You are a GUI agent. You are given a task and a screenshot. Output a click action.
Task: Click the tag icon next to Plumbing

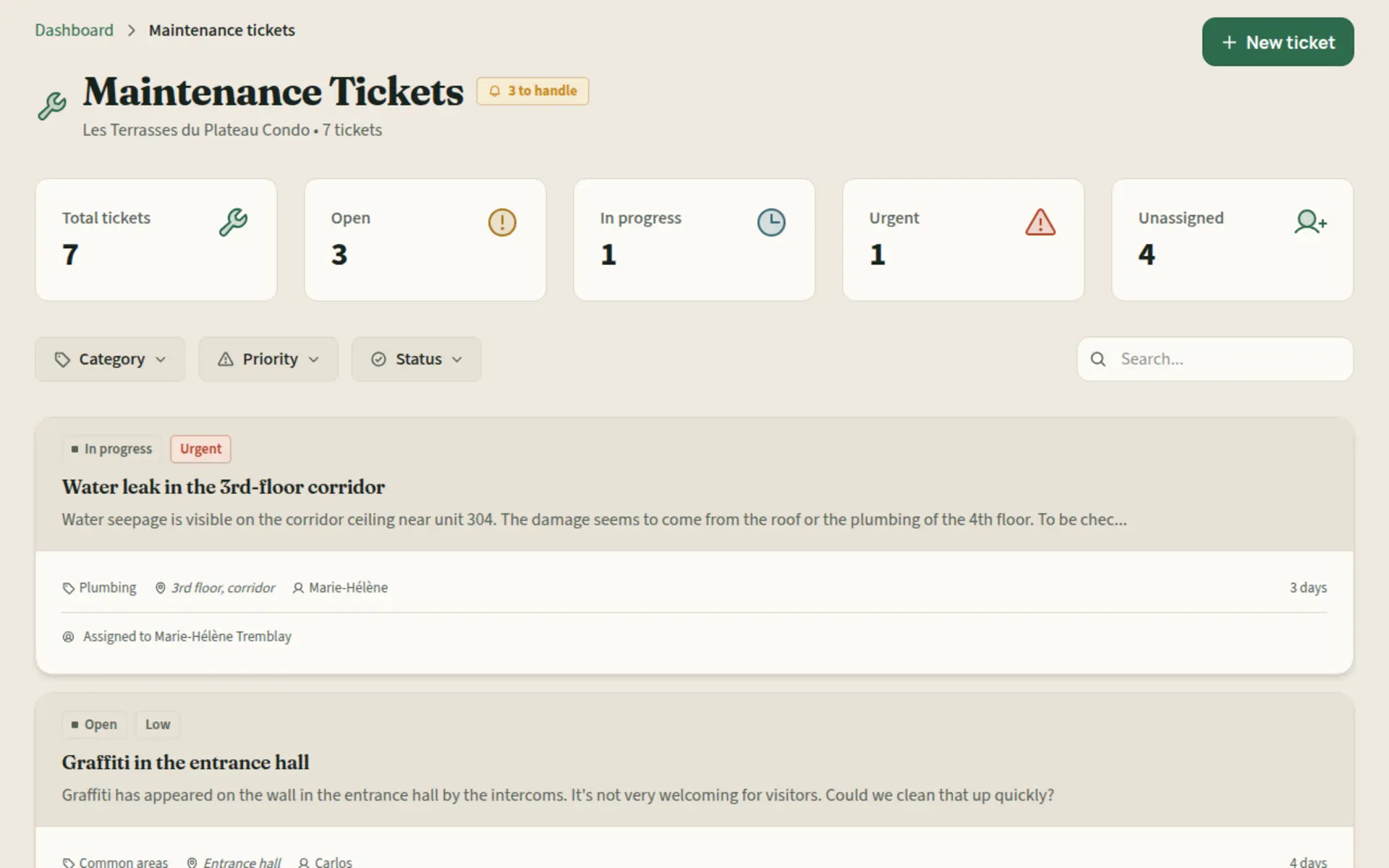(69, 588)
